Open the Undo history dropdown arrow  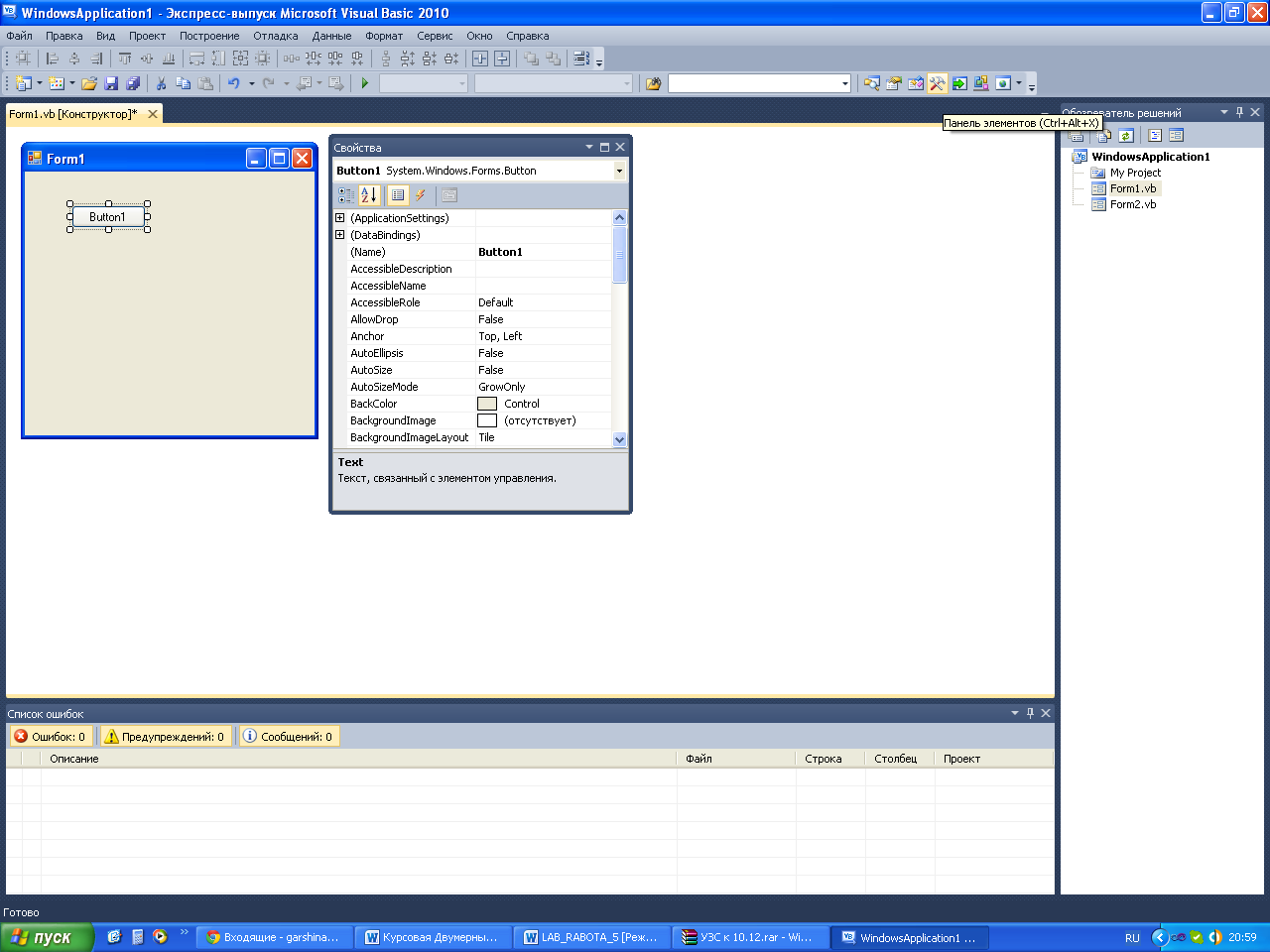pyautogui.click(x=252, y=83)
